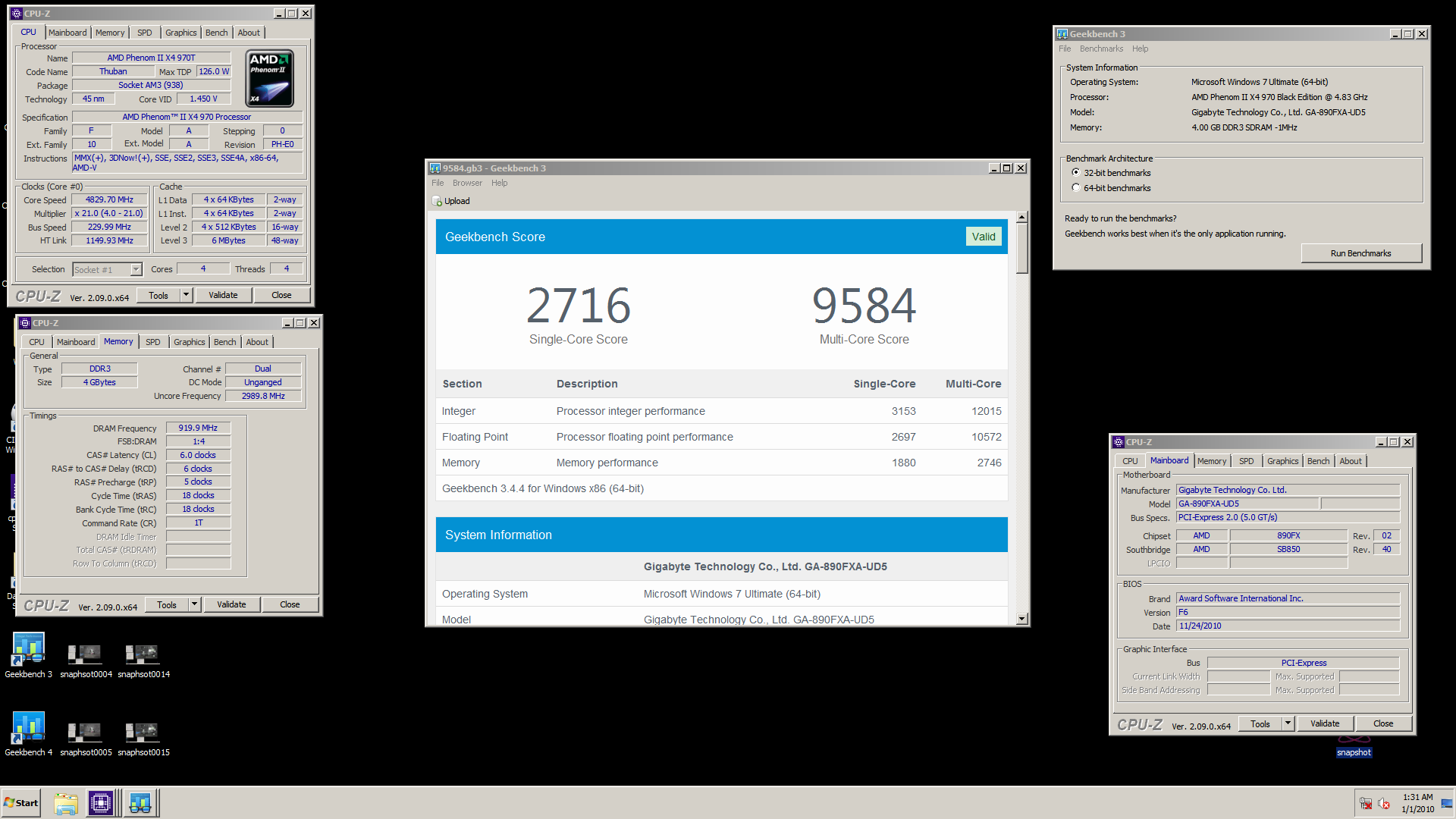
Task: Click the Valid badge on the Geekbench Score header
Action: point(984,237)
